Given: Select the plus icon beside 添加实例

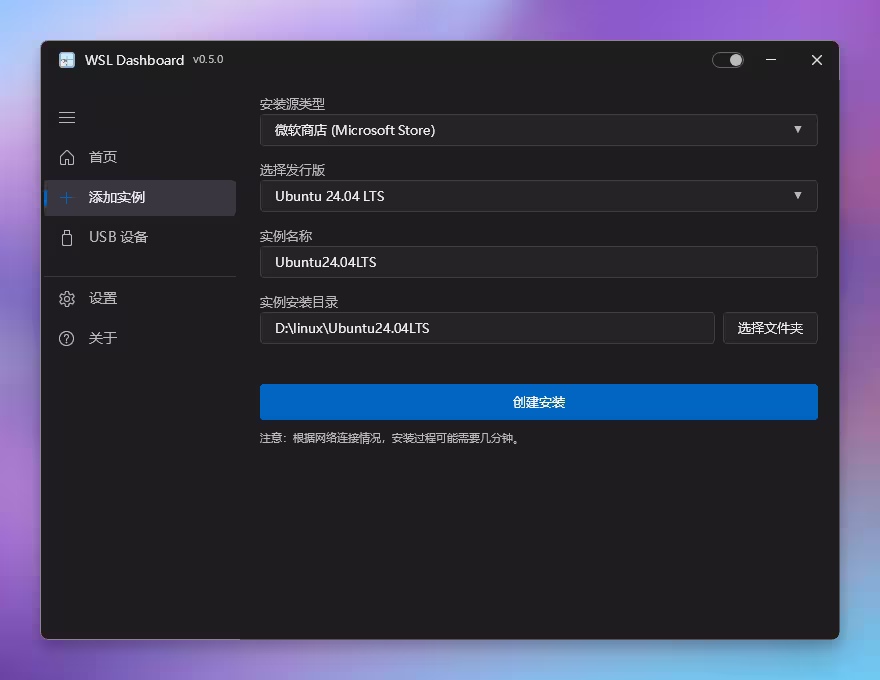Looking at the screenshot, I should coord(66,197).
